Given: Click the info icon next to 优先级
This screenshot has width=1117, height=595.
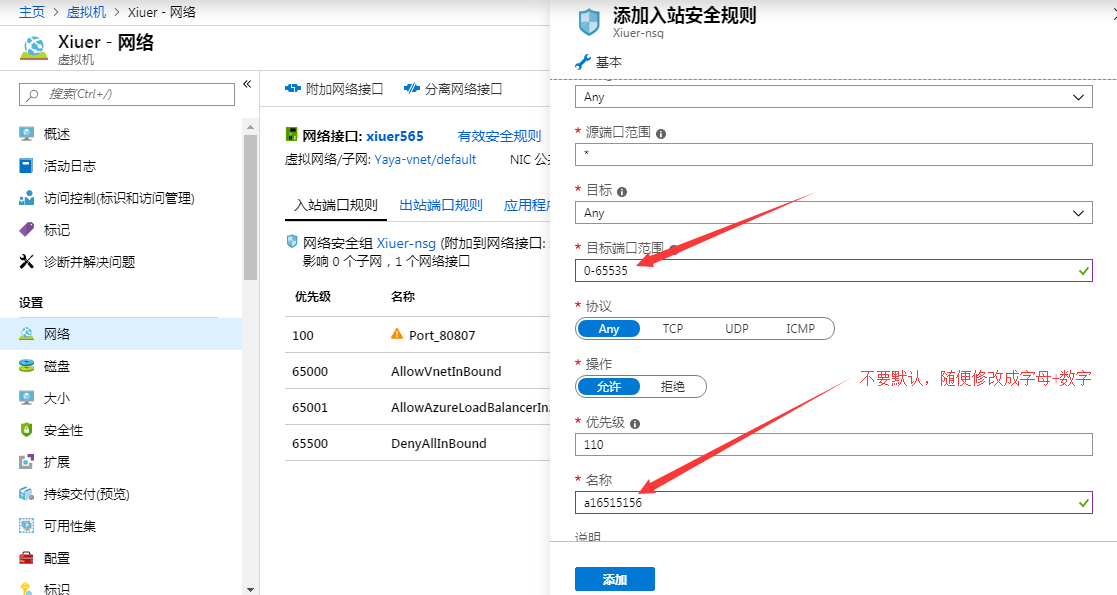Looking at the screenshot, I should pyautogui.click(x=635, y=423).
